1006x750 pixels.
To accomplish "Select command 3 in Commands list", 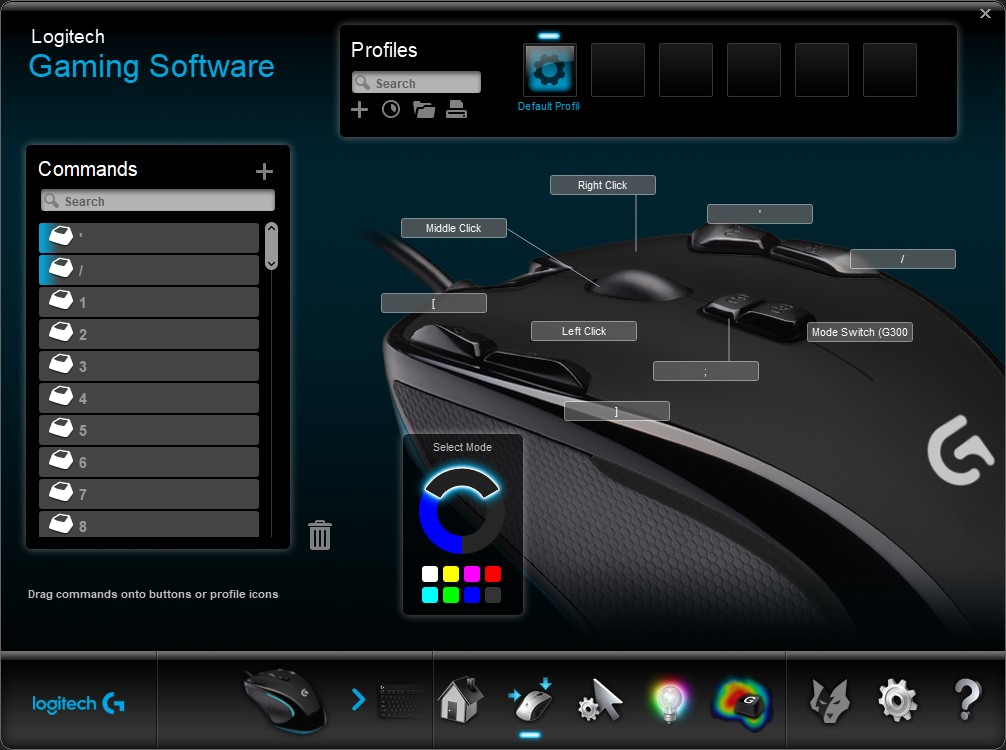I will click(149, 366).
